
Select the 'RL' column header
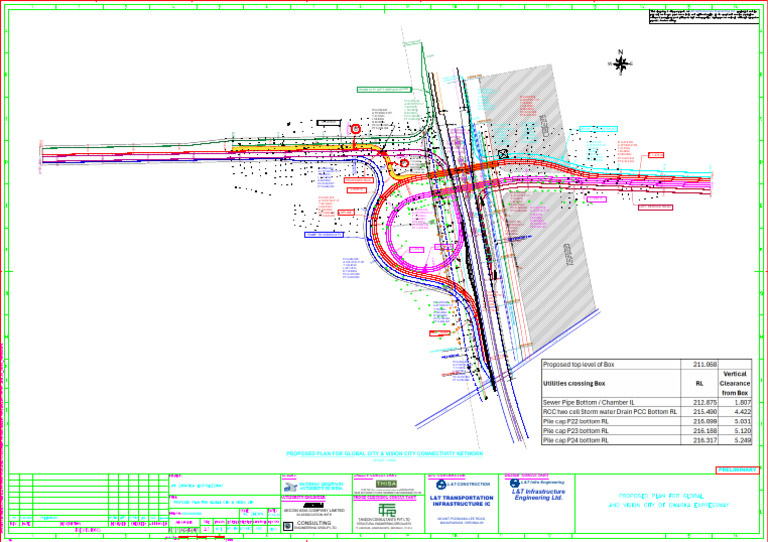(699, 383)
